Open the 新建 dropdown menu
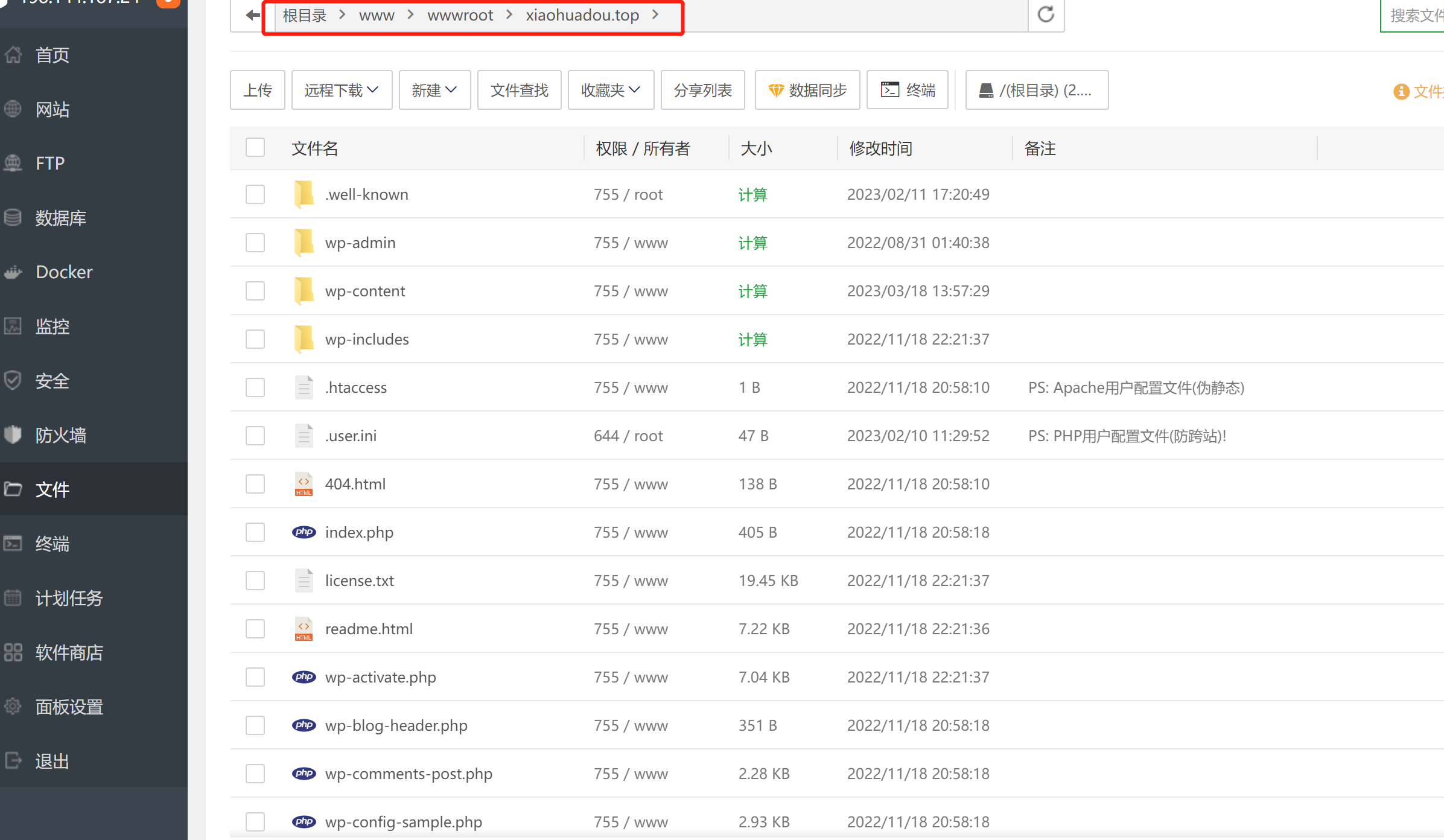 [x=434, y=90]
